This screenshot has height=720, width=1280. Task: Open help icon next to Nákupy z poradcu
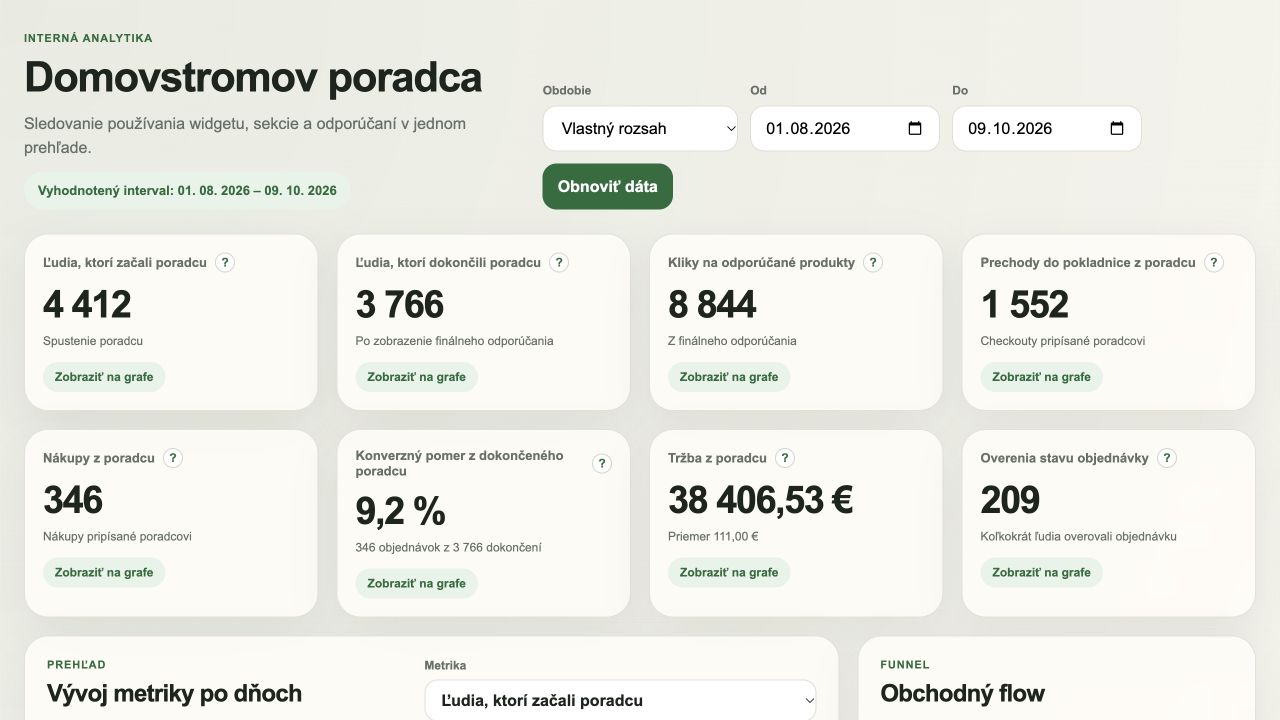click(173, 458)
